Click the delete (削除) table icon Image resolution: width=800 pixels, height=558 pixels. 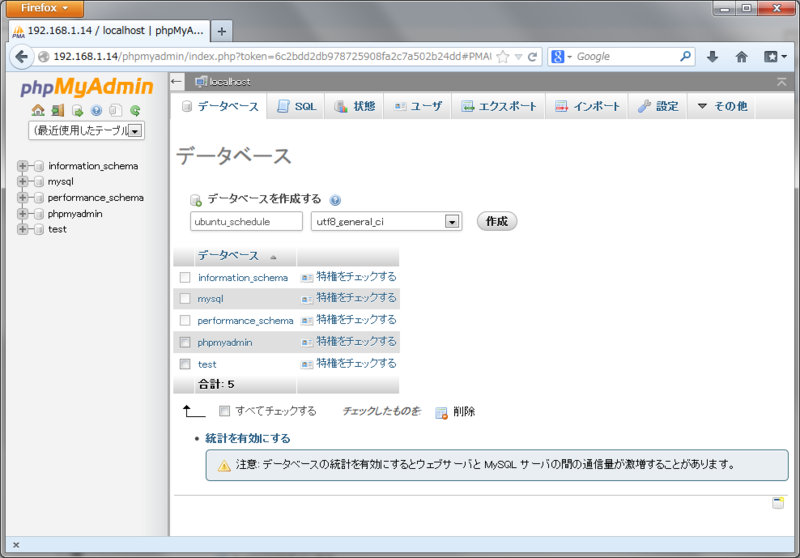point(441,413)
